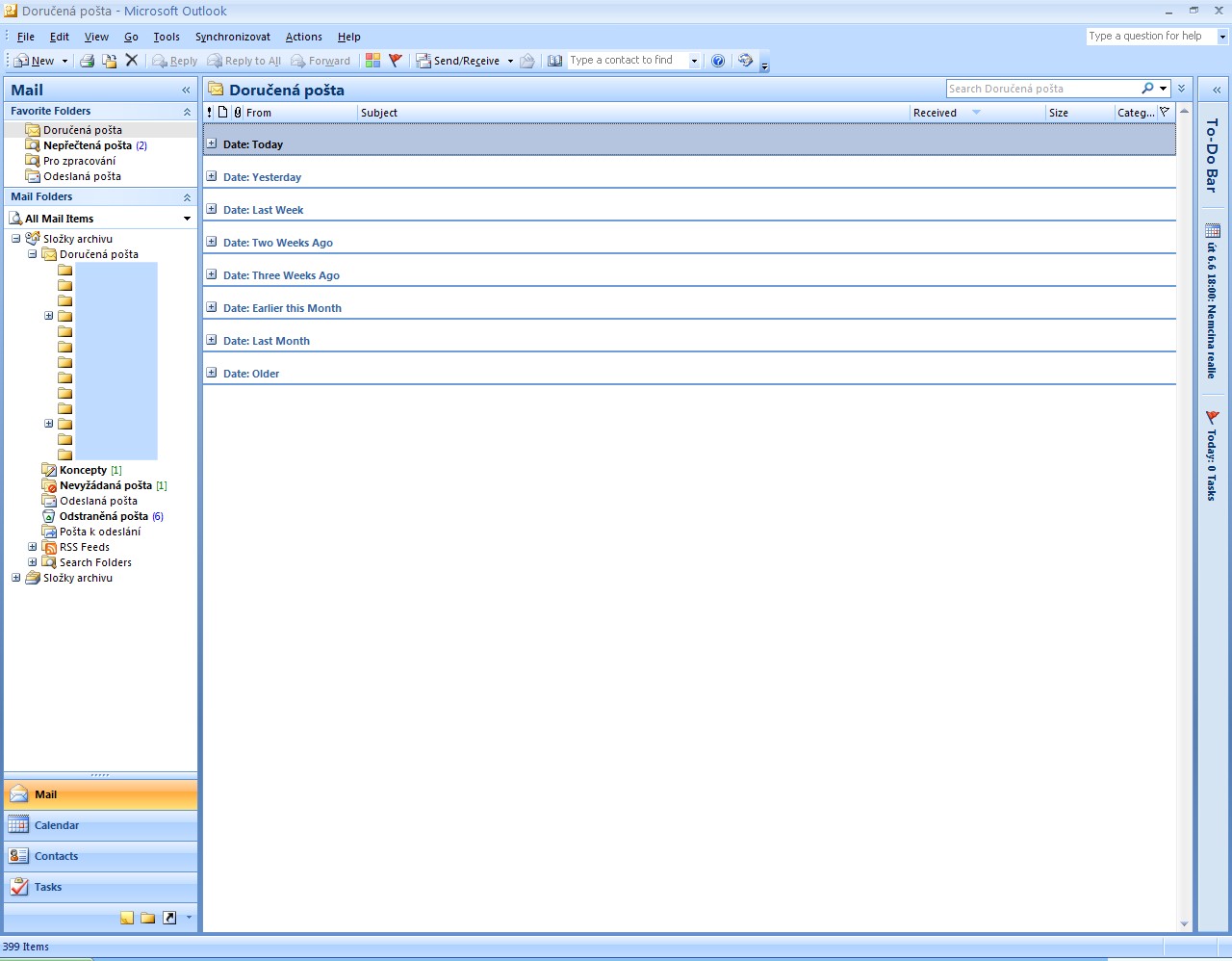Open the All Mail Items dropdown
The height and width of the screenshot is (961, 1232).
click(x=187, y=219)
